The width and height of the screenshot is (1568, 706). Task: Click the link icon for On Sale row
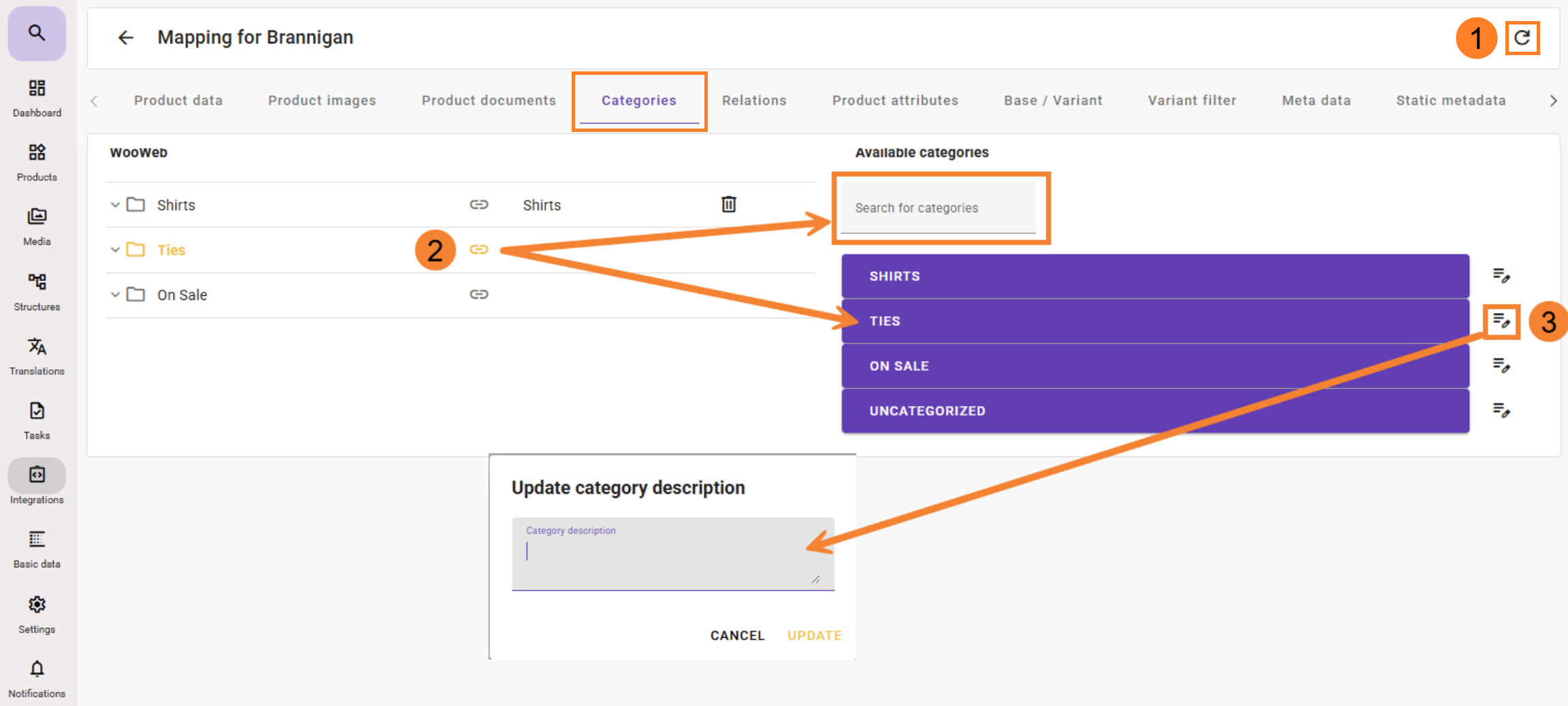pyautogui.click(x=479, y=295)
